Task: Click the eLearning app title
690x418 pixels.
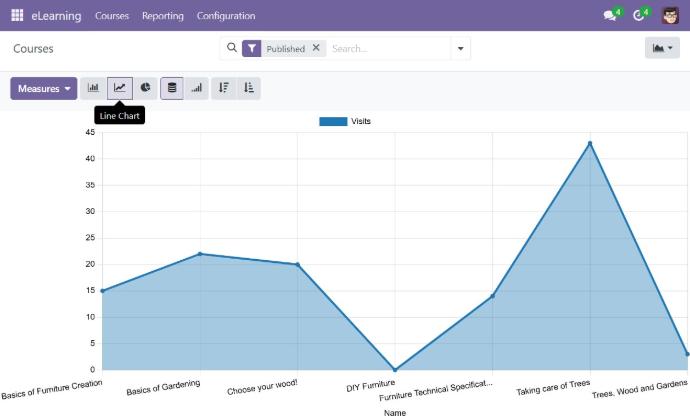Action: (56, 16)
